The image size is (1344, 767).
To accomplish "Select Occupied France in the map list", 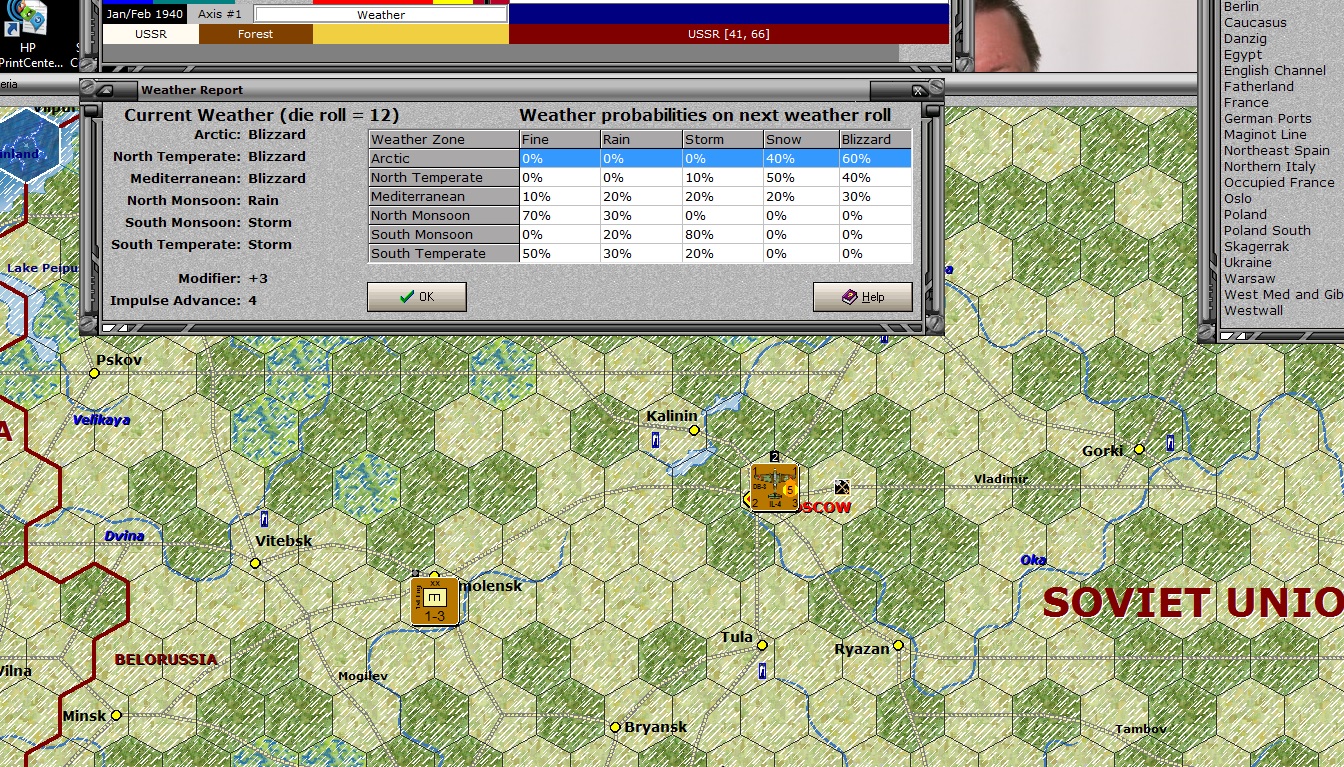I will pos(1279,182).
